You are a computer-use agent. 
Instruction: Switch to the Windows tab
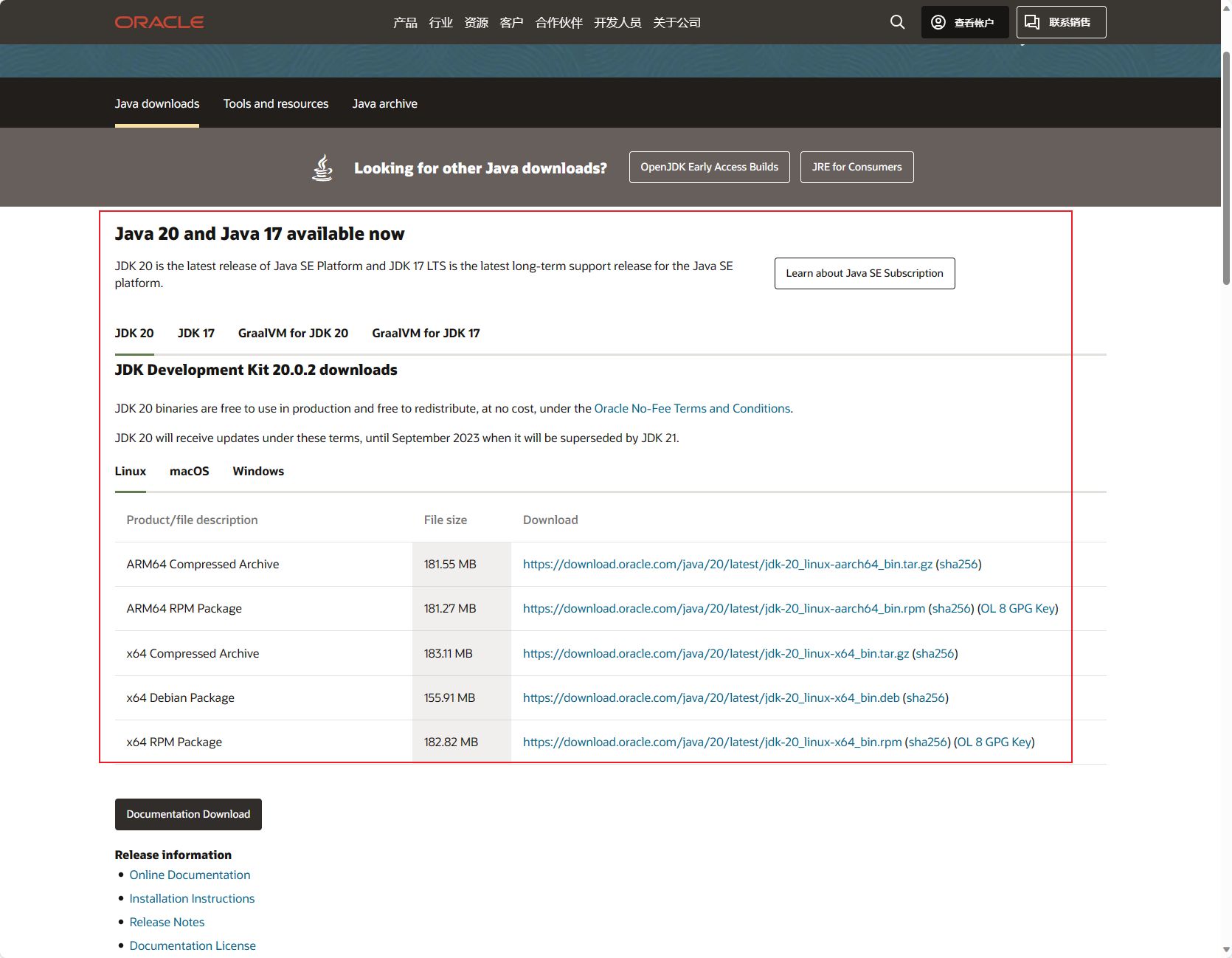258,472
